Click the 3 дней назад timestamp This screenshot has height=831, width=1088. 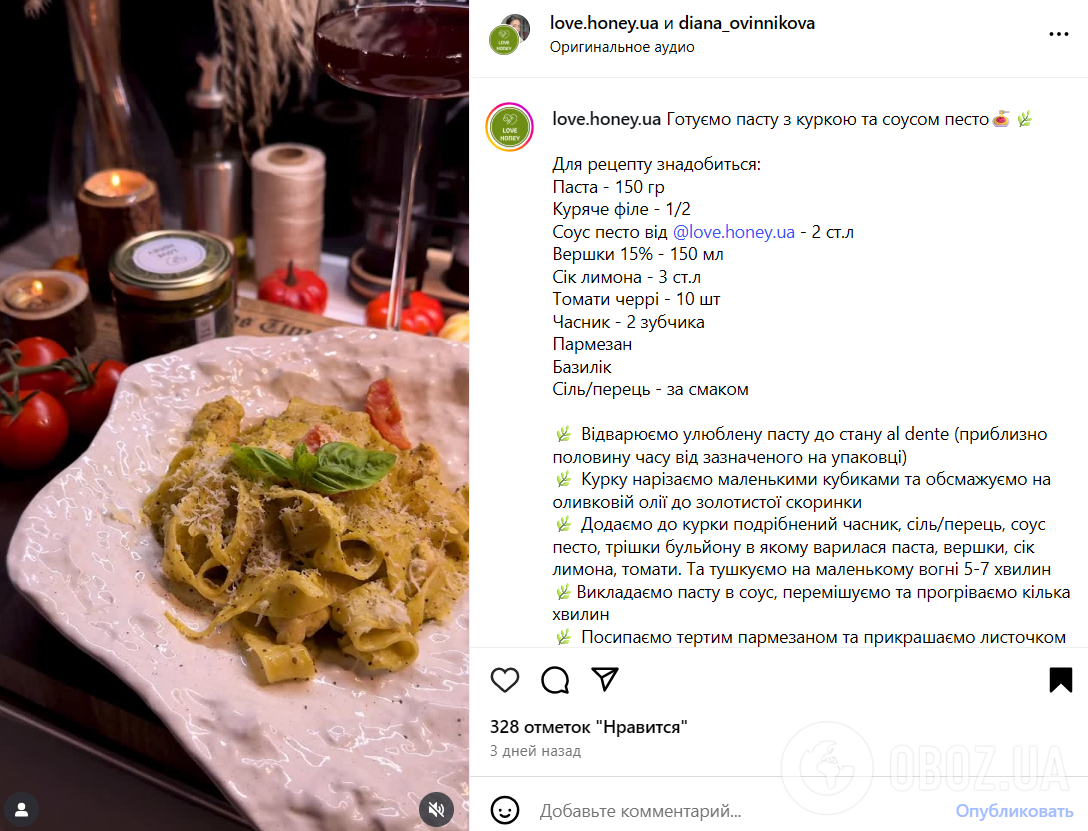535,751
